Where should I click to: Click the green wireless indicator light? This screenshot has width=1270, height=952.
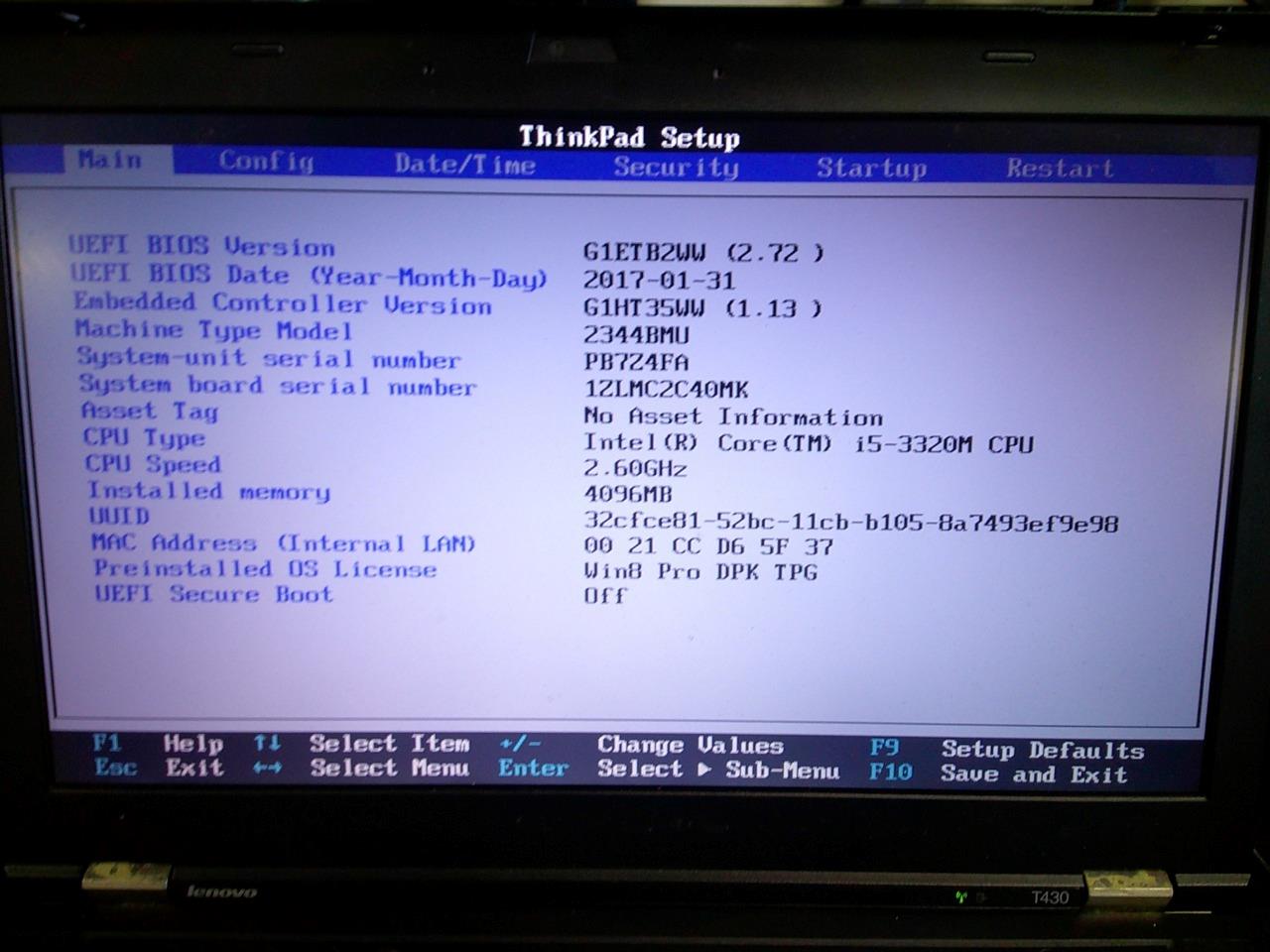coord(960,896)
